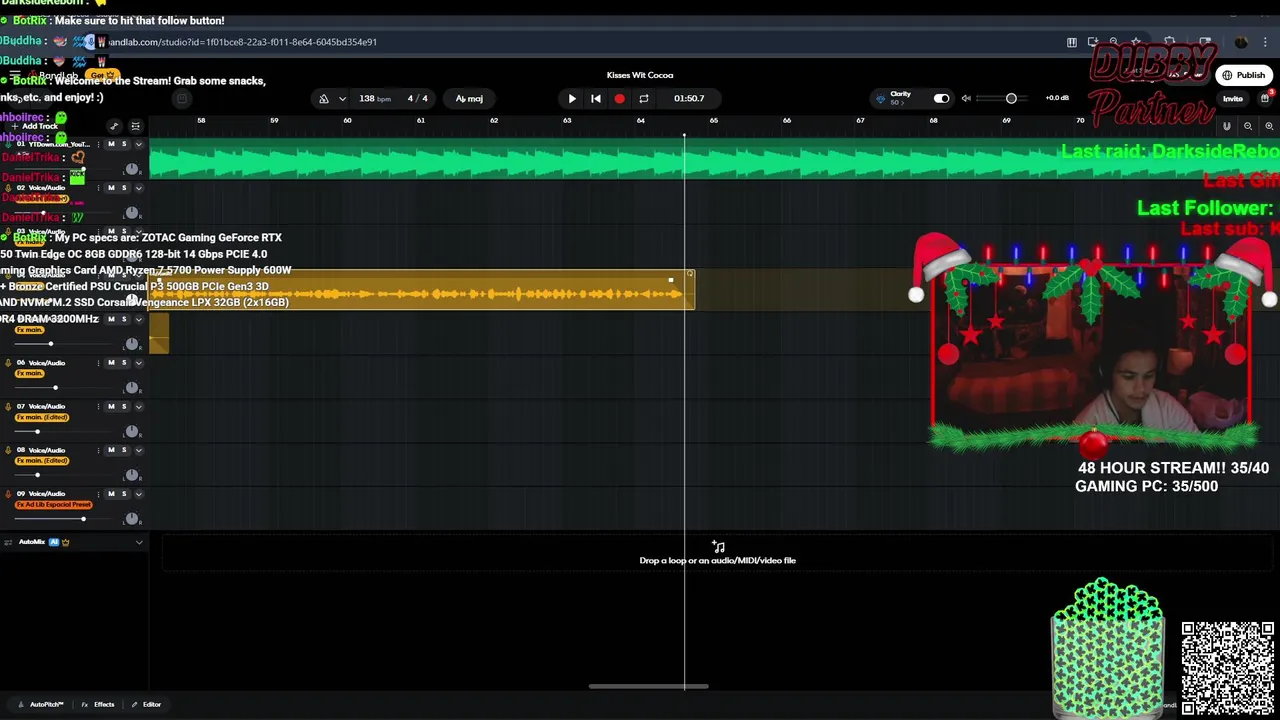This screenshot has height=720, width=1280.
Task: Expand the AutoMix panel chevron
Action: [139, 542]
